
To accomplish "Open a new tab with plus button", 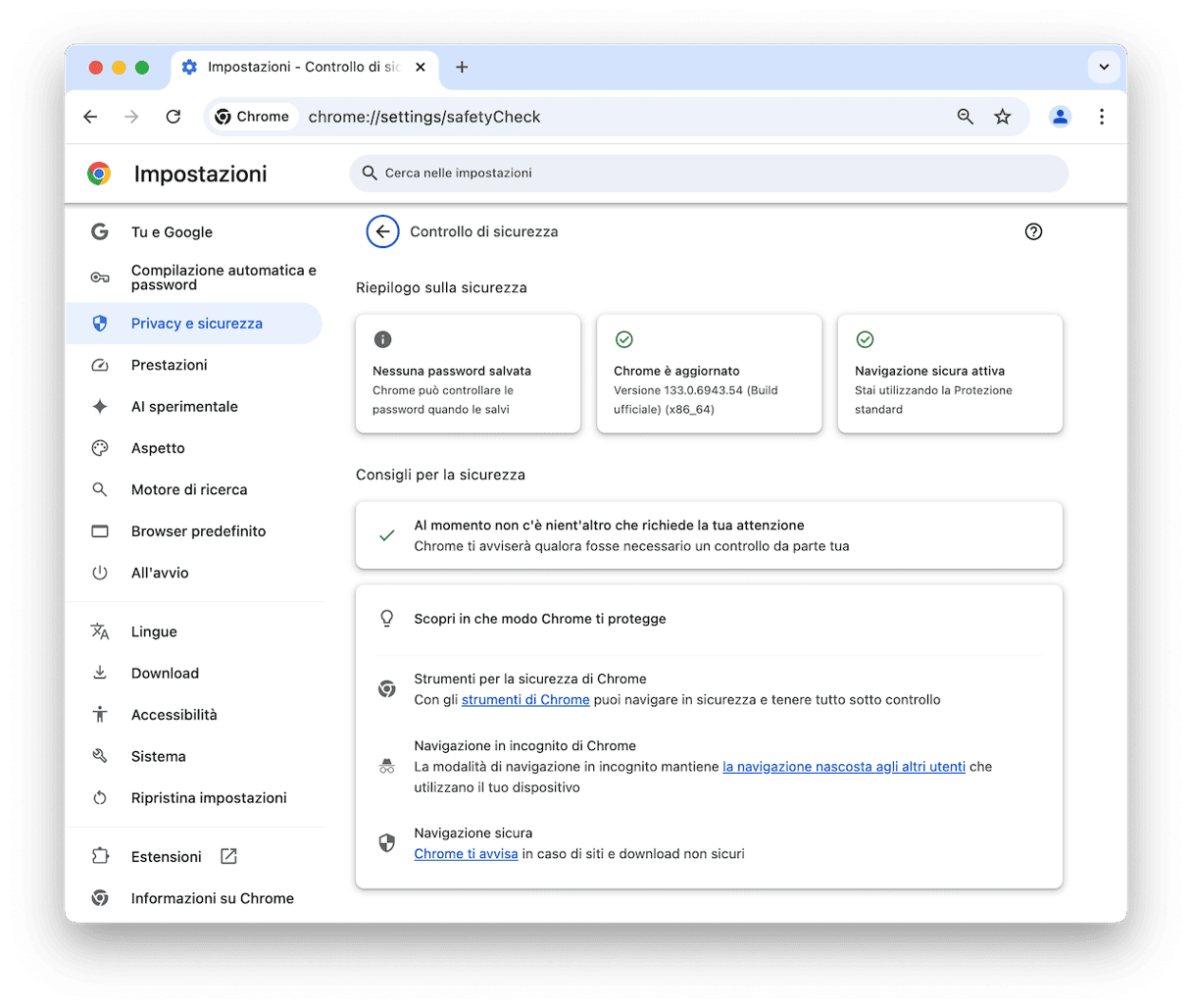I will (x=462, y=67).
